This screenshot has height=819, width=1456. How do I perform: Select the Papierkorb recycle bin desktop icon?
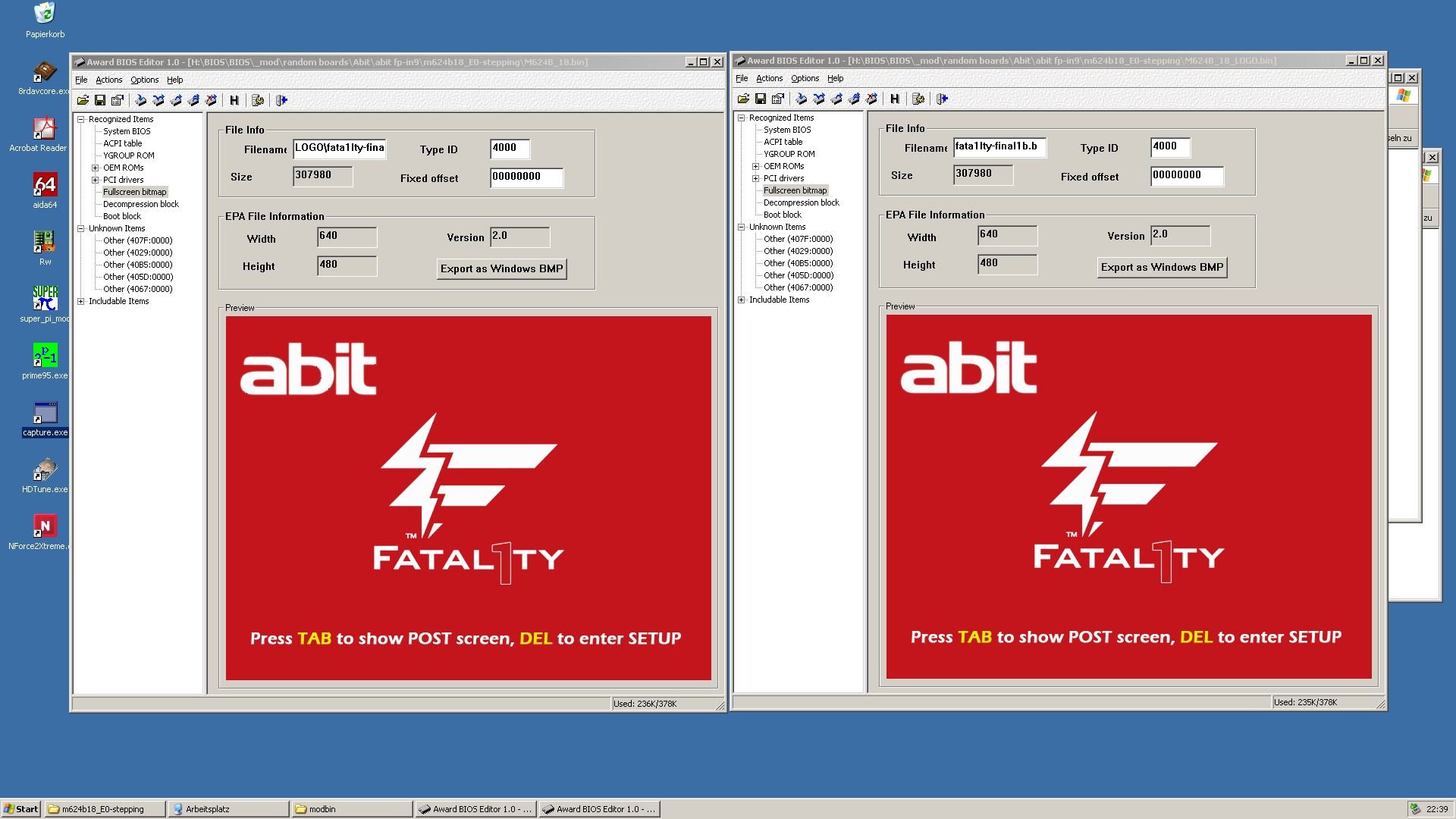click(x=45, y=20)
